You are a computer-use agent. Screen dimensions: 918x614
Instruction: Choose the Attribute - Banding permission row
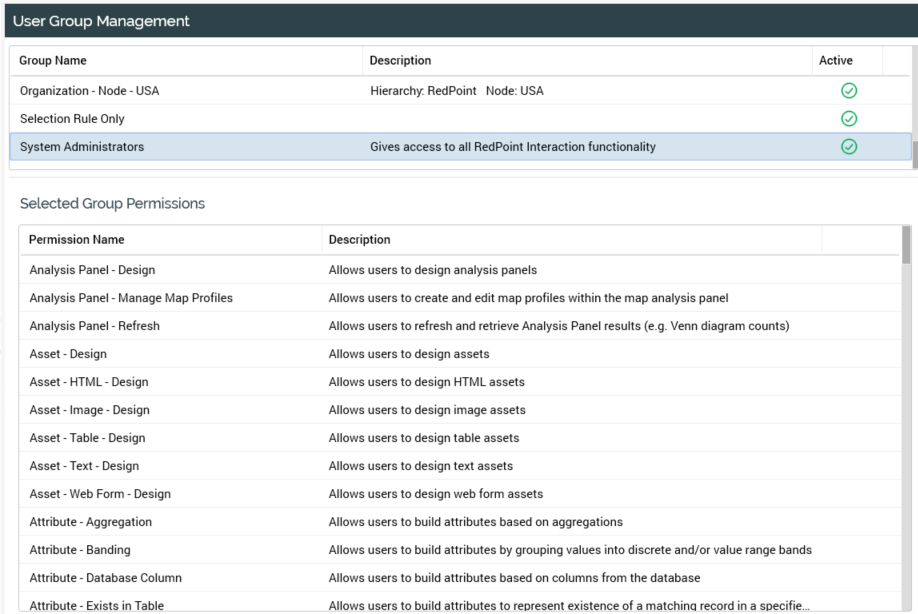80,550
